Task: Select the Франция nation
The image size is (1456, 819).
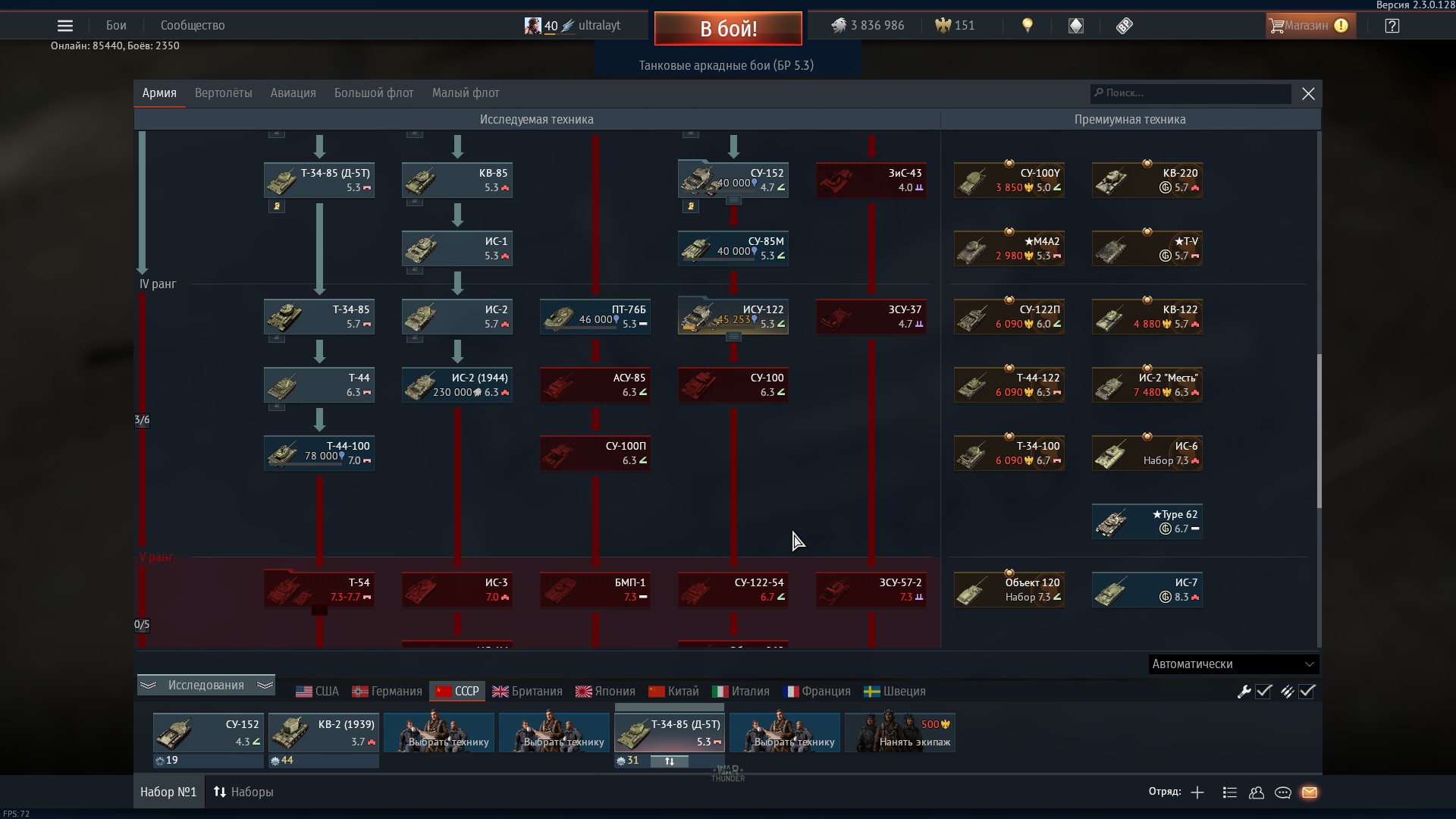Action: pos(817,692)
